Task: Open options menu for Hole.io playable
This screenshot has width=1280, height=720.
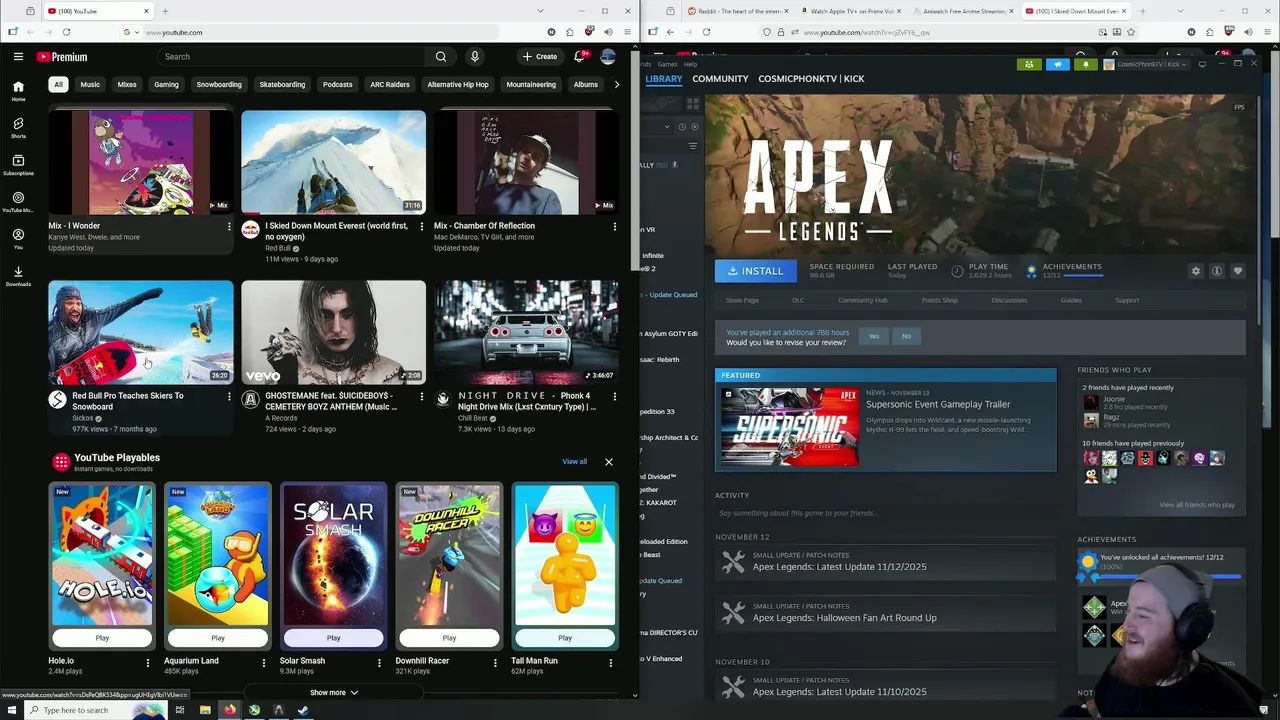Action: pos(148,662)
